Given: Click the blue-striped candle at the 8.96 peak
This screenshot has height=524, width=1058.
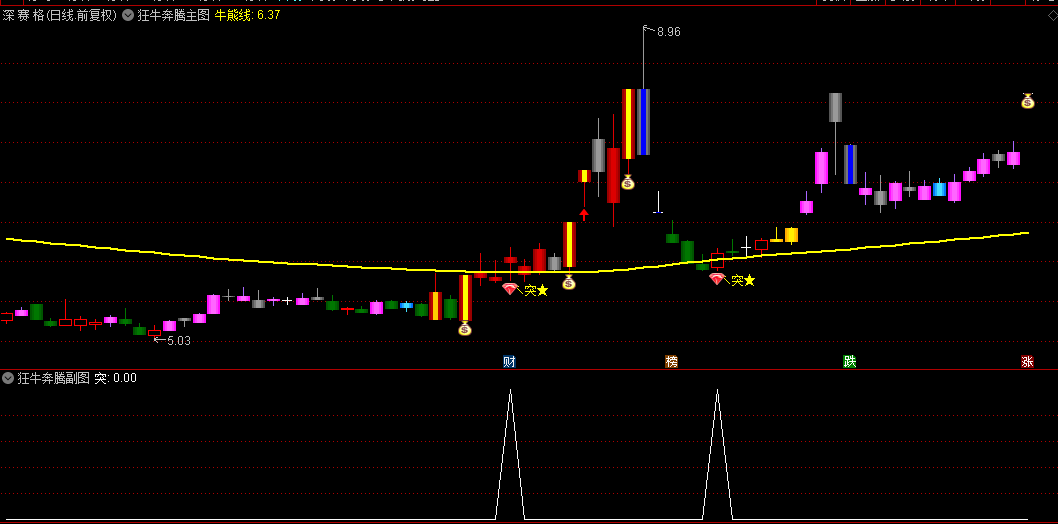Looking at the screenshot, I should point(643,121).
